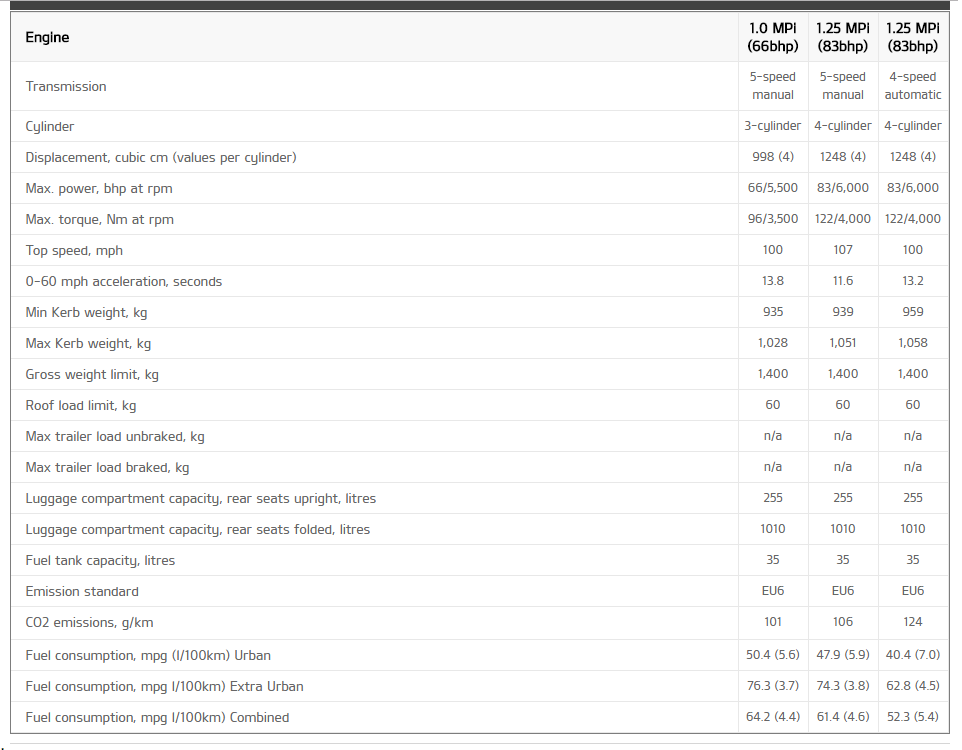Click the Transmission row label
The width and height of the screenshot is (962, 750).
[x=66, y=87]
